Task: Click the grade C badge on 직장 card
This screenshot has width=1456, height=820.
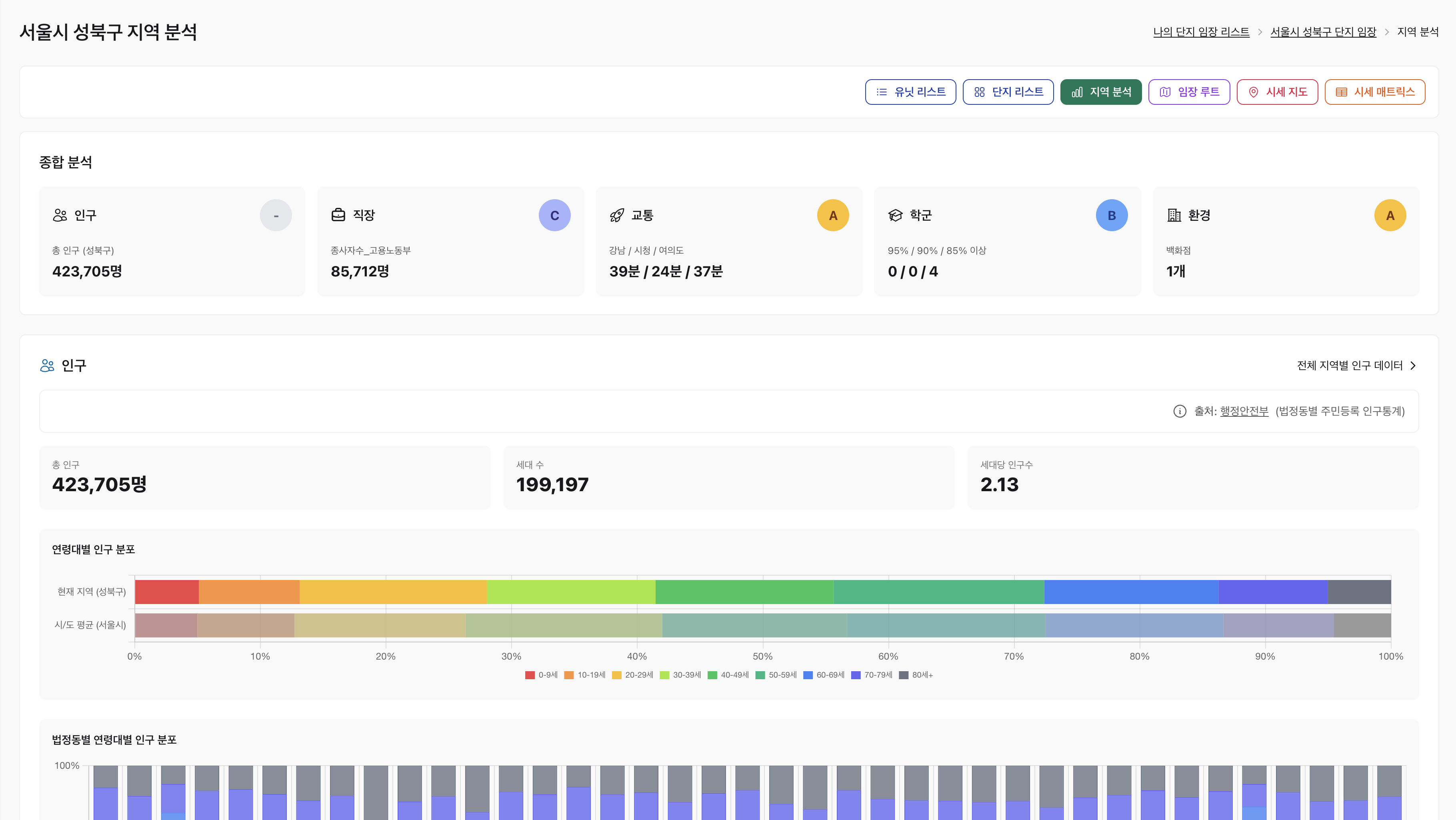Action: coord(554,215)
